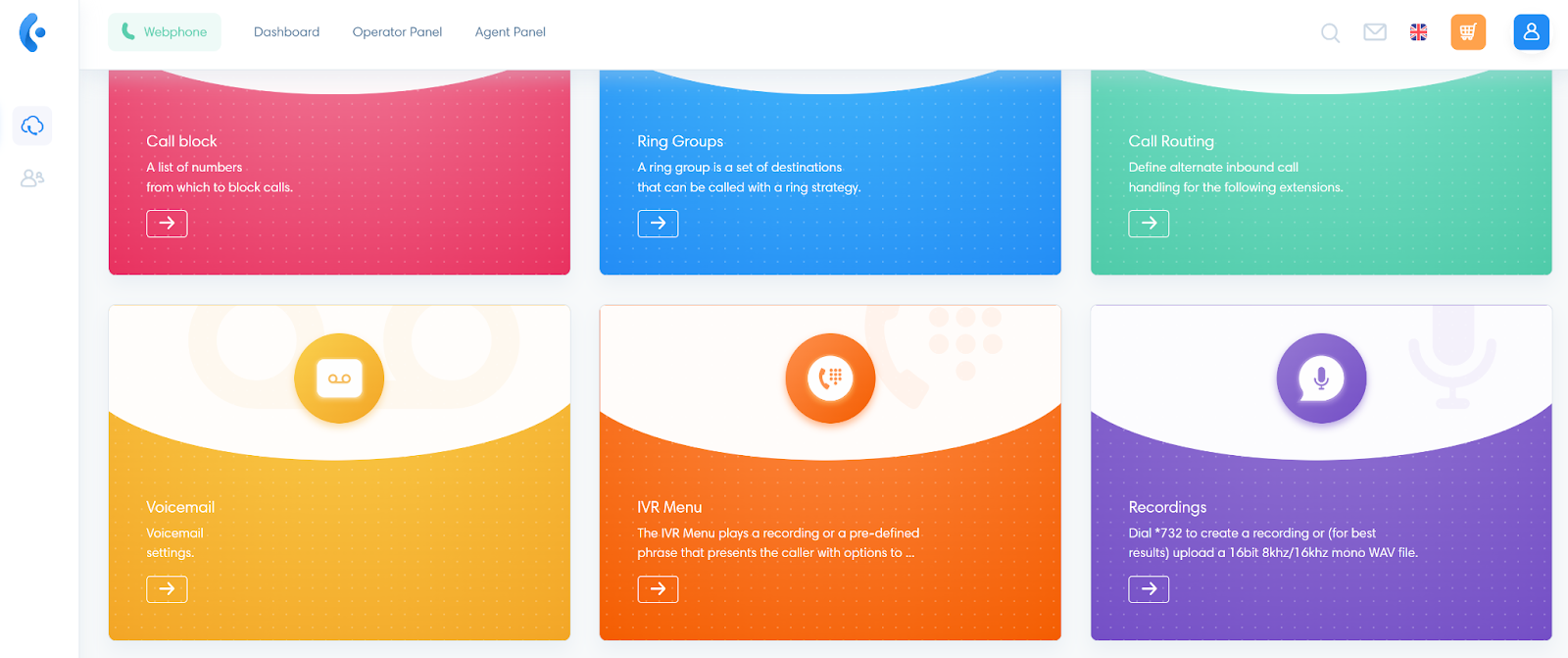Click the round voicemail icon
This screenshot has height=658, width=1568.
[339, 379]
